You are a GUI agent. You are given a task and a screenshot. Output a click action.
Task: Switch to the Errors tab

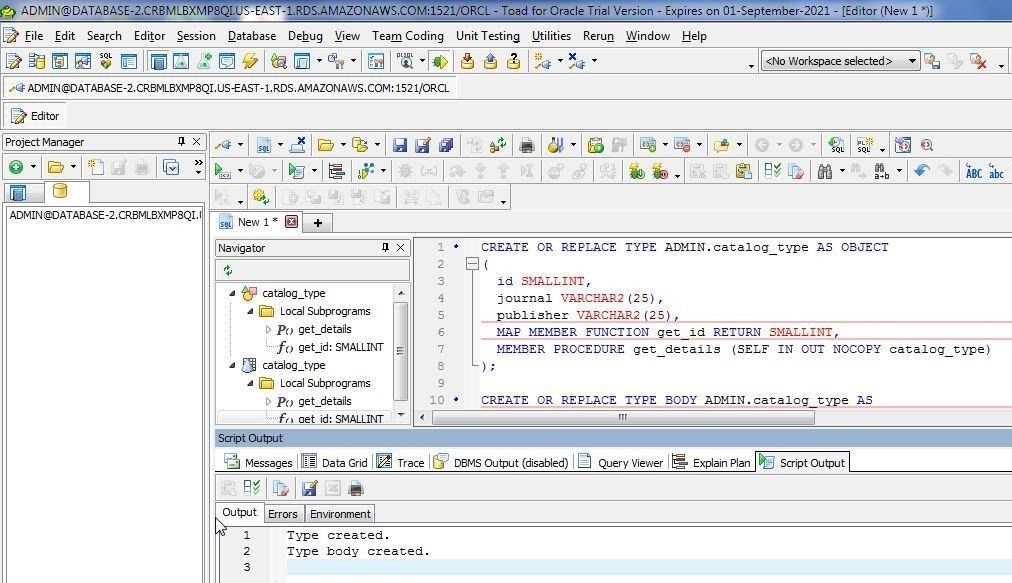click(283, 514)
